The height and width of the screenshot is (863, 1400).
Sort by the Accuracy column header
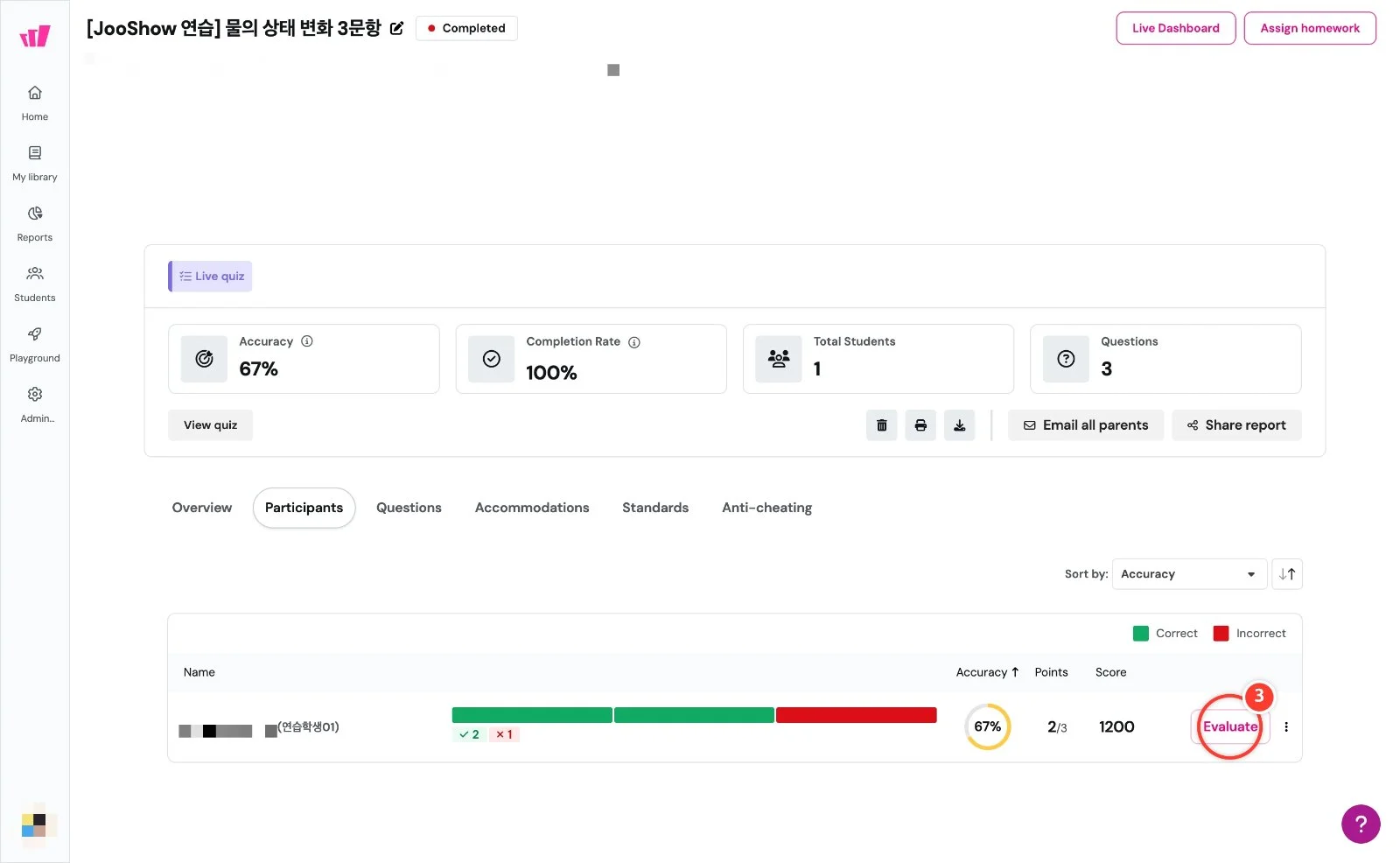click(x=987, y=672)
